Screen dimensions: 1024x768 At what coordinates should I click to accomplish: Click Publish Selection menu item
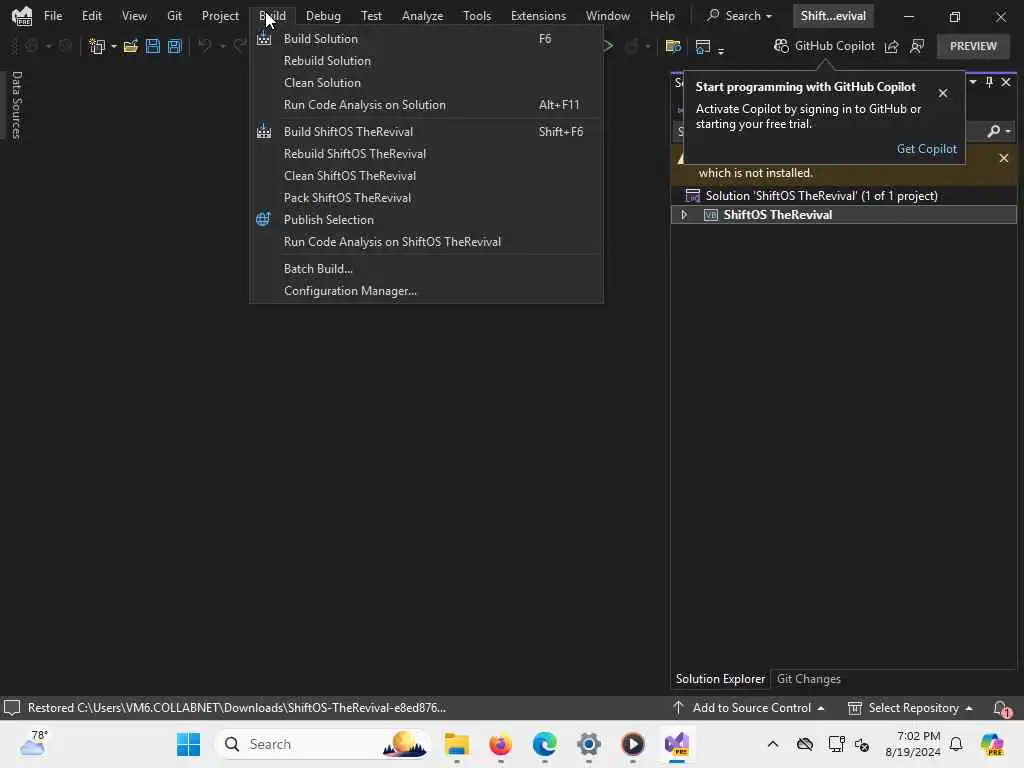(x=426, y=219)
